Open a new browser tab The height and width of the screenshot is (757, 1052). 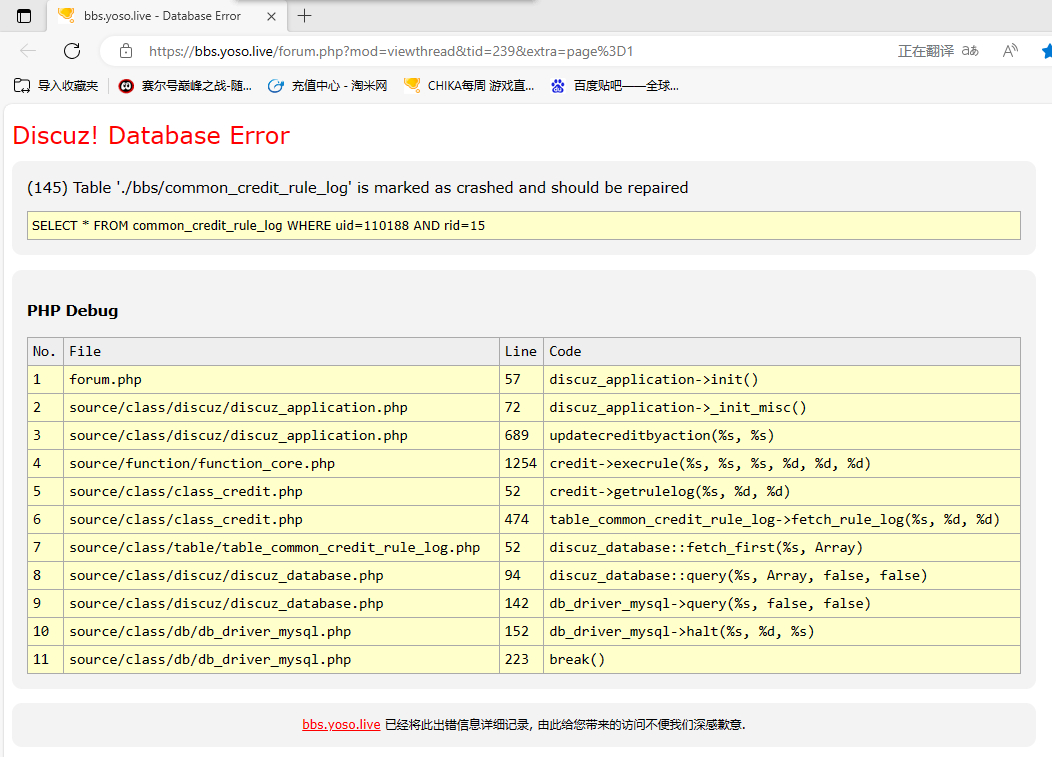pyautogui.click(x=305, y=15)
